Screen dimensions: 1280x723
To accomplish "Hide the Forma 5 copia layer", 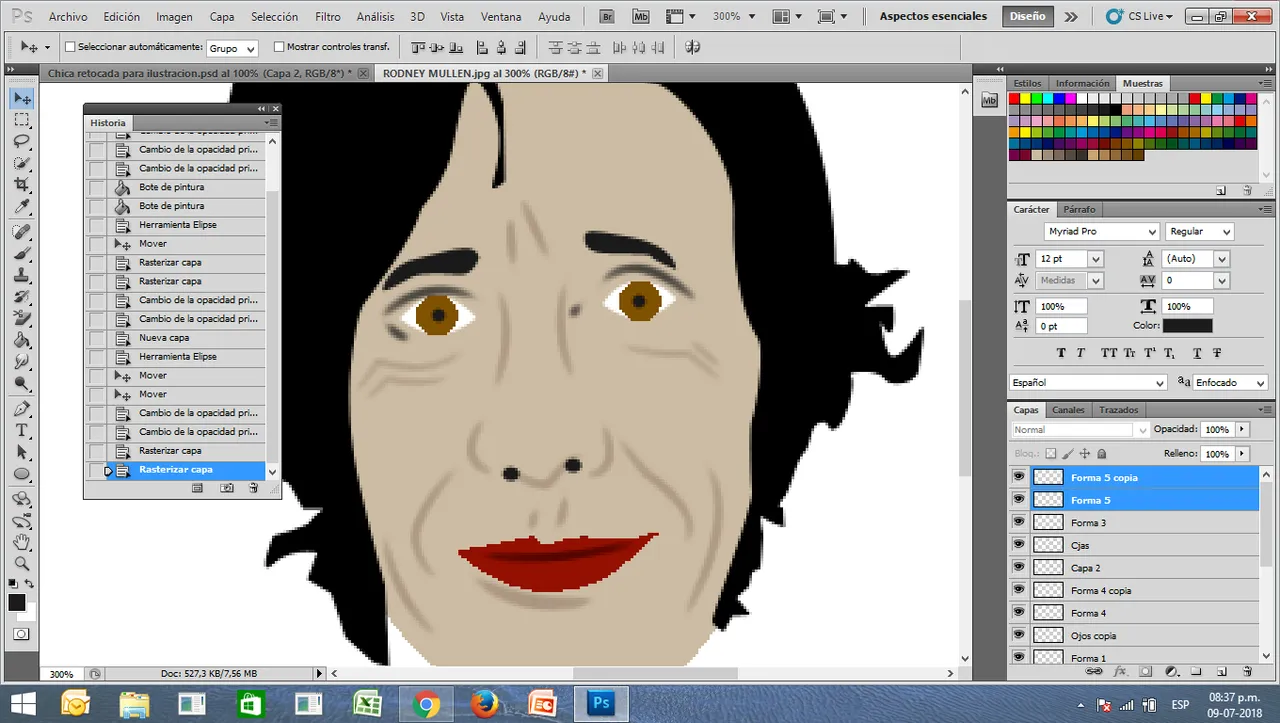I will tap(1019, 477).
